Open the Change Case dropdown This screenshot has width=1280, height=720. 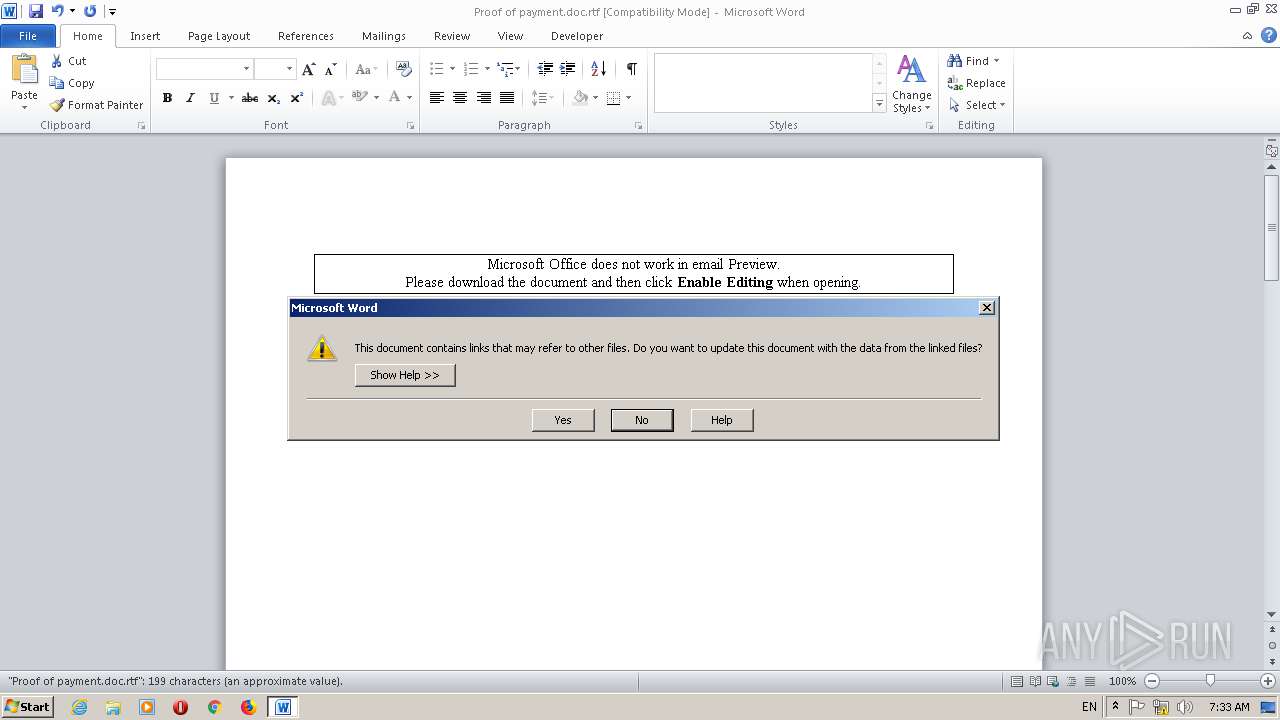366,69
